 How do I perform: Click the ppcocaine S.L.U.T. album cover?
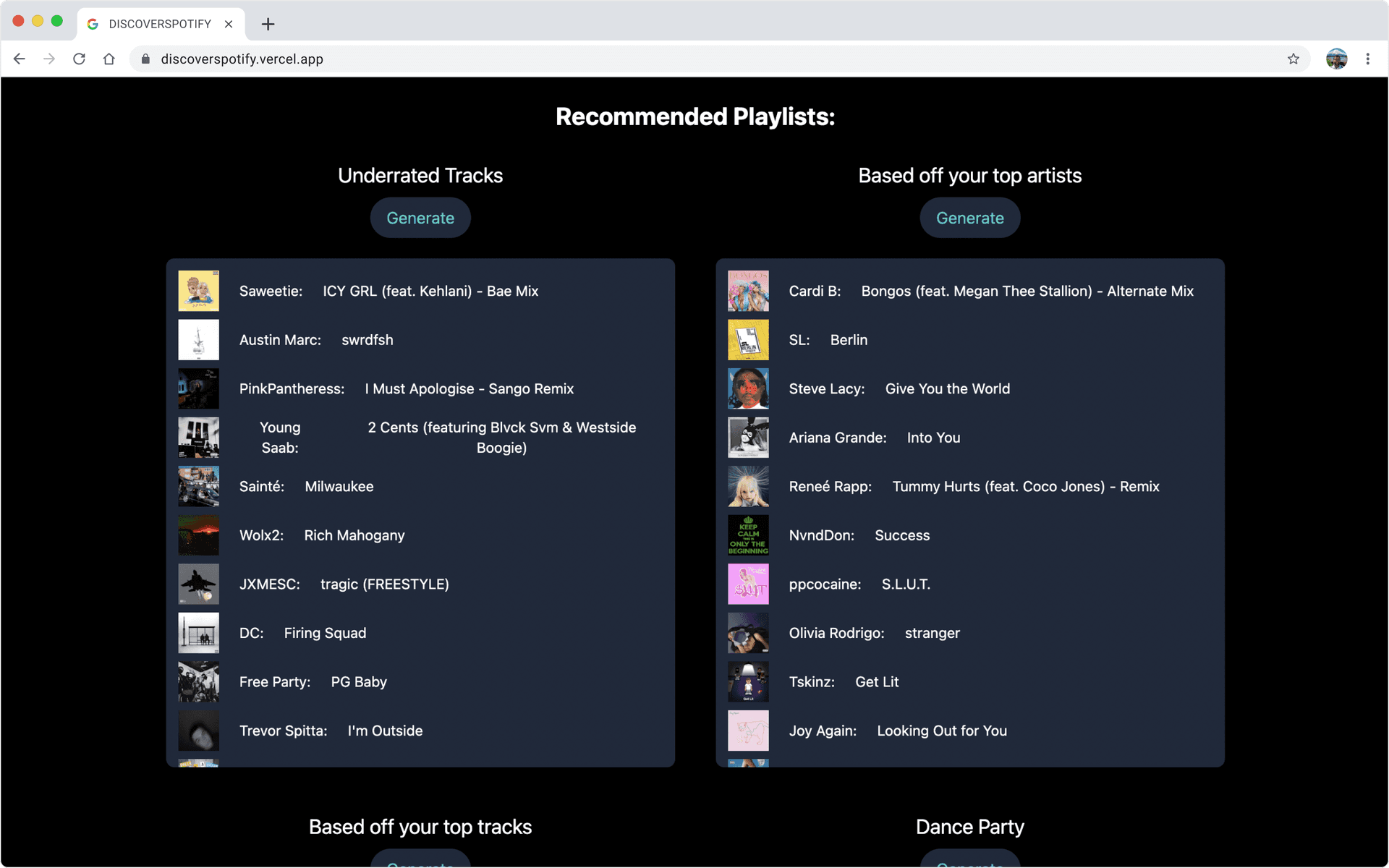(x=748, y=584)
